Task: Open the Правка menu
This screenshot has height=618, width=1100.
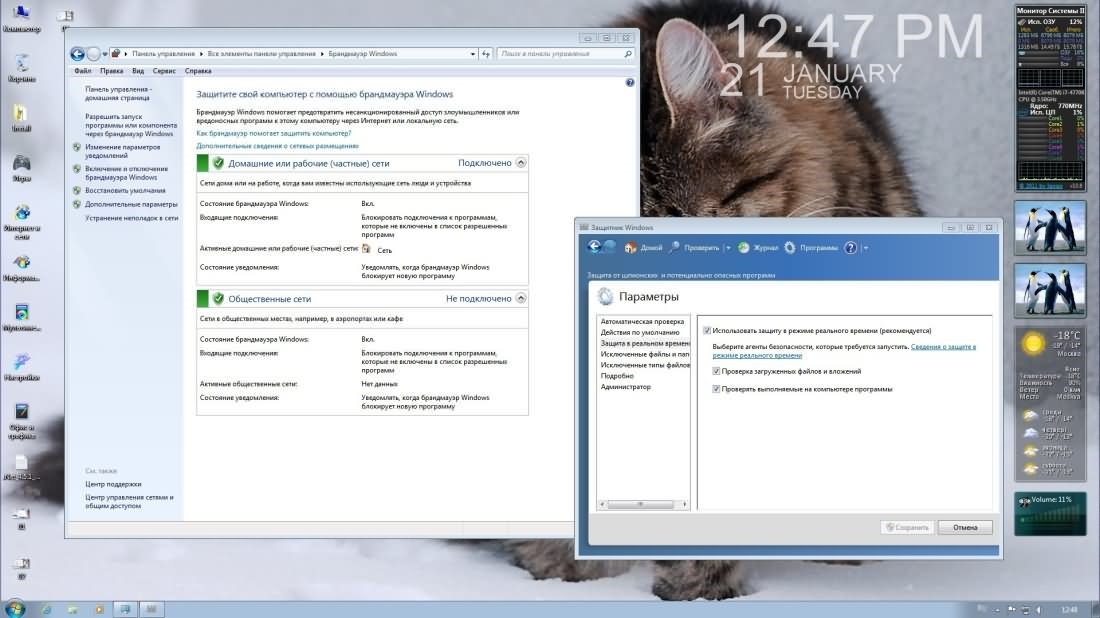Action: (x=112, y=71)
